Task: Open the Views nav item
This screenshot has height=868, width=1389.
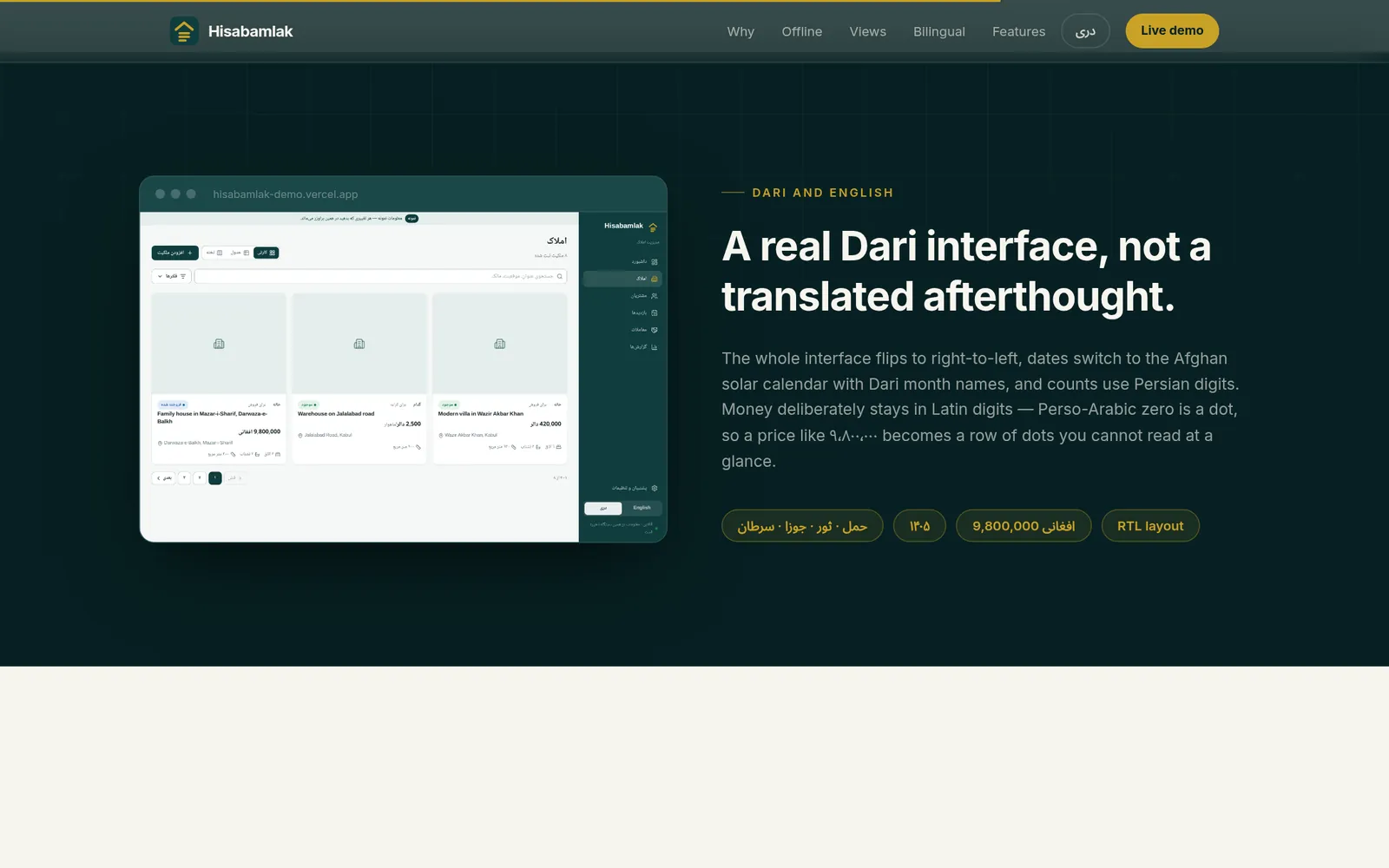Action: click(867, 31)
